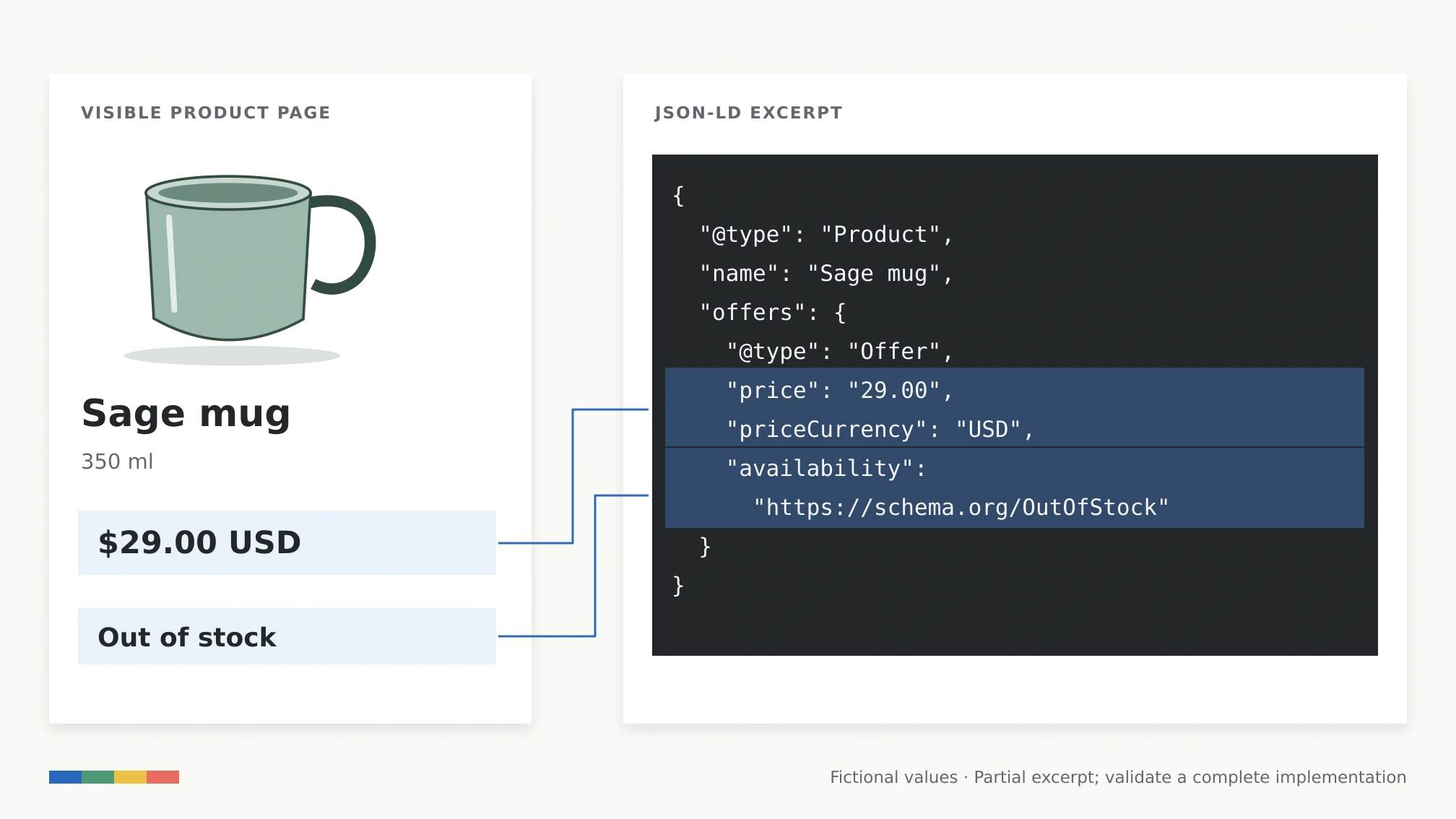
Task: Select the "priceCurrency": "USD" code line
Action: (880, 430)
